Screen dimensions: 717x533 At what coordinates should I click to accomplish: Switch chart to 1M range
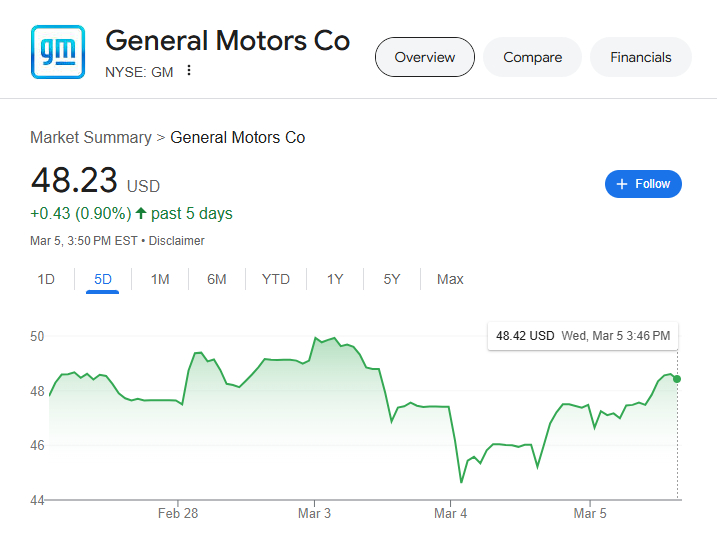[x=160, y=279]
